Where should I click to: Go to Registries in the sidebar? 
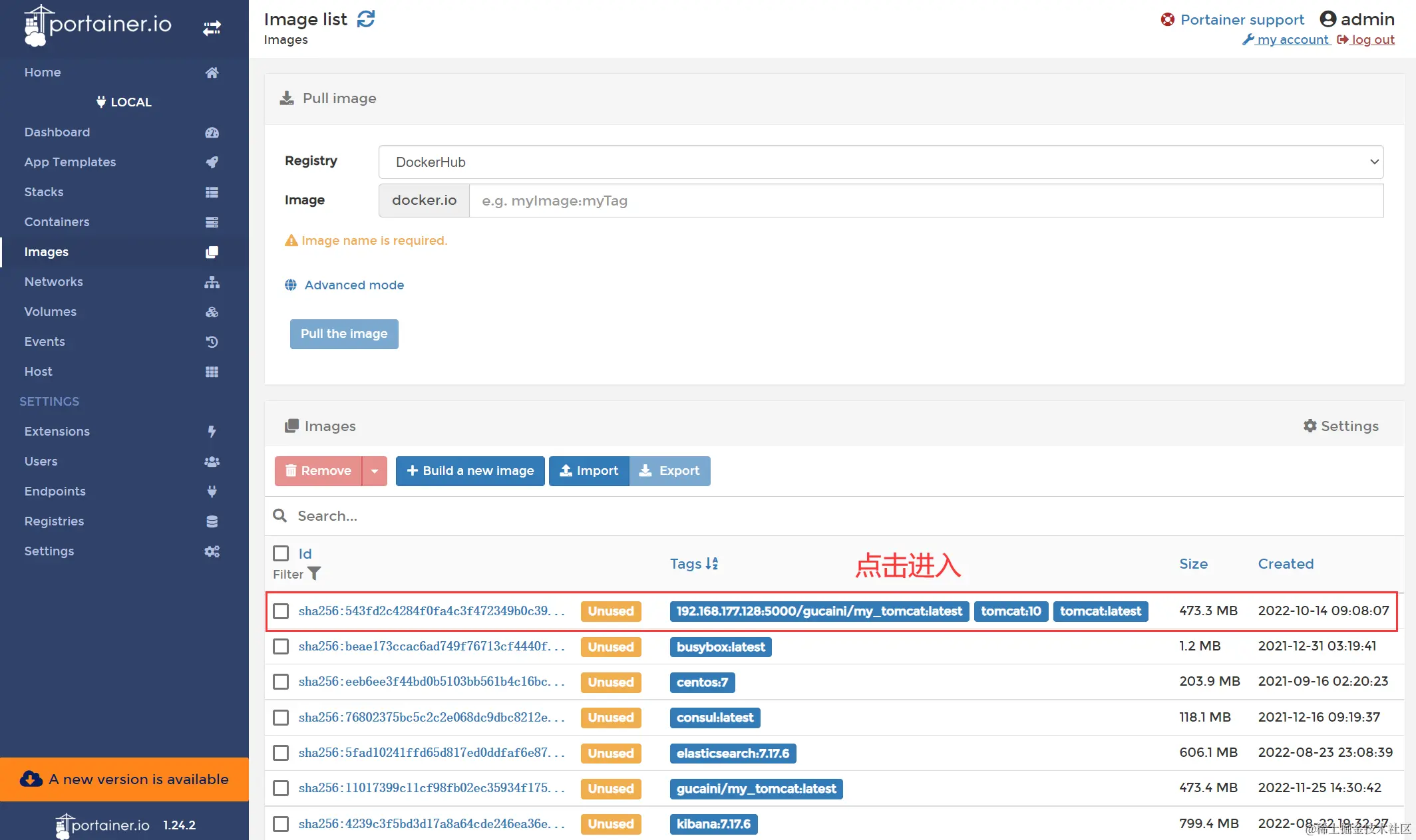tap(54, 521)
